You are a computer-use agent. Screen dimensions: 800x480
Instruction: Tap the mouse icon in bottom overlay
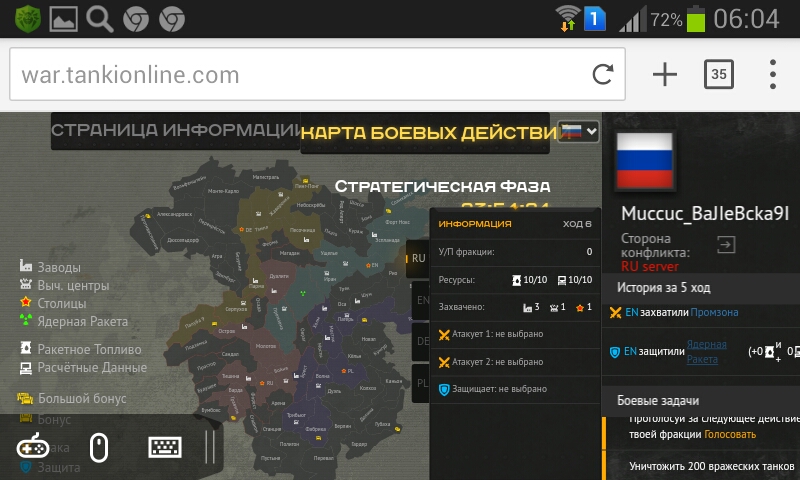pyautogui.click(x=98, y=447)
